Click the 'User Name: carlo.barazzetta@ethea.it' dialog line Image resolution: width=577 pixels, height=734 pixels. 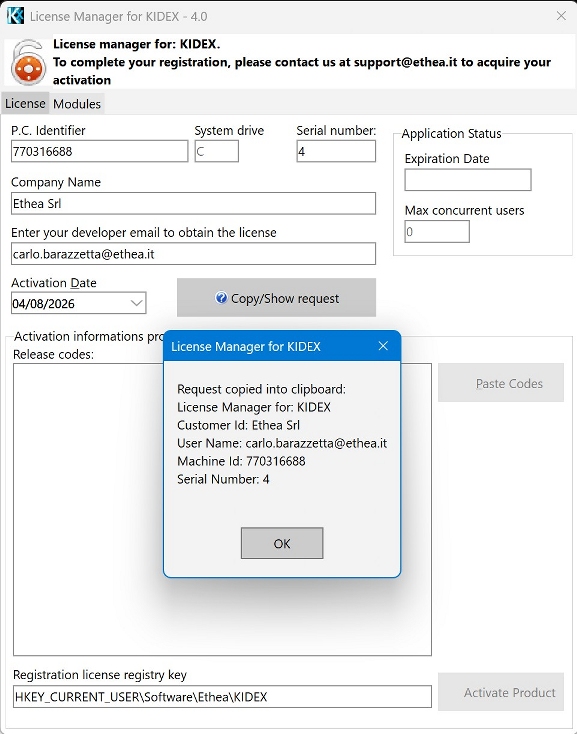click(282, 443)
